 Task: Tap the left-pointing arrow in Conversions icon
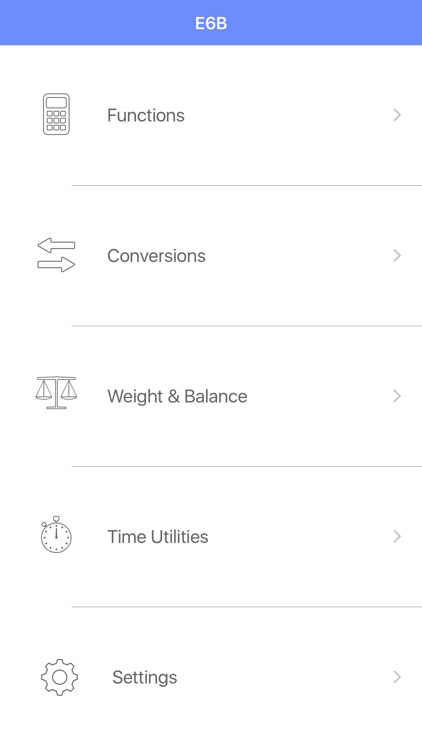56,245
